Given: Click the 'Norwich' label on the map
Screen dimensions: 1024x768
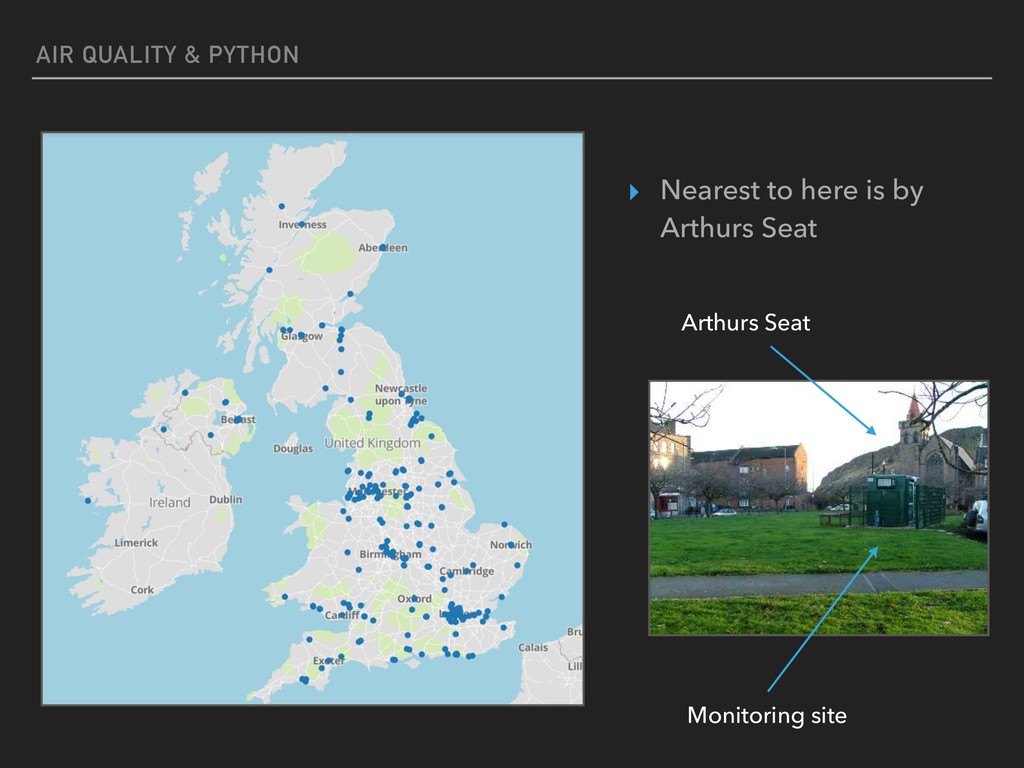Looking at the screenshot, I should coord(511,545).
